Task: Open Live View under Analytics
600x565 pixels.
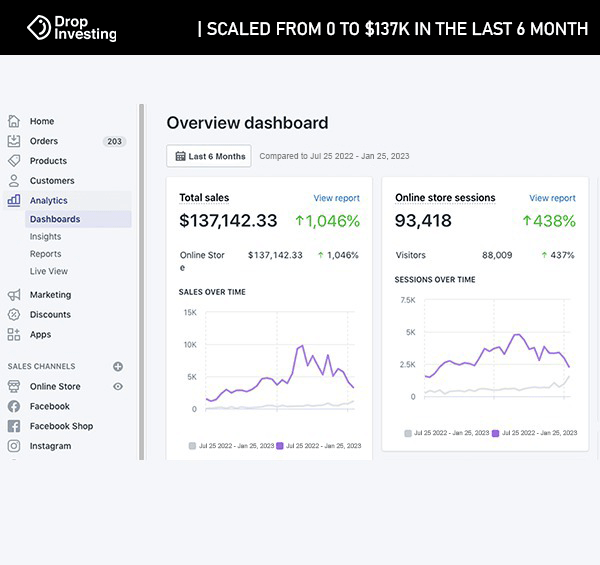Action: [x=49, y=271]
